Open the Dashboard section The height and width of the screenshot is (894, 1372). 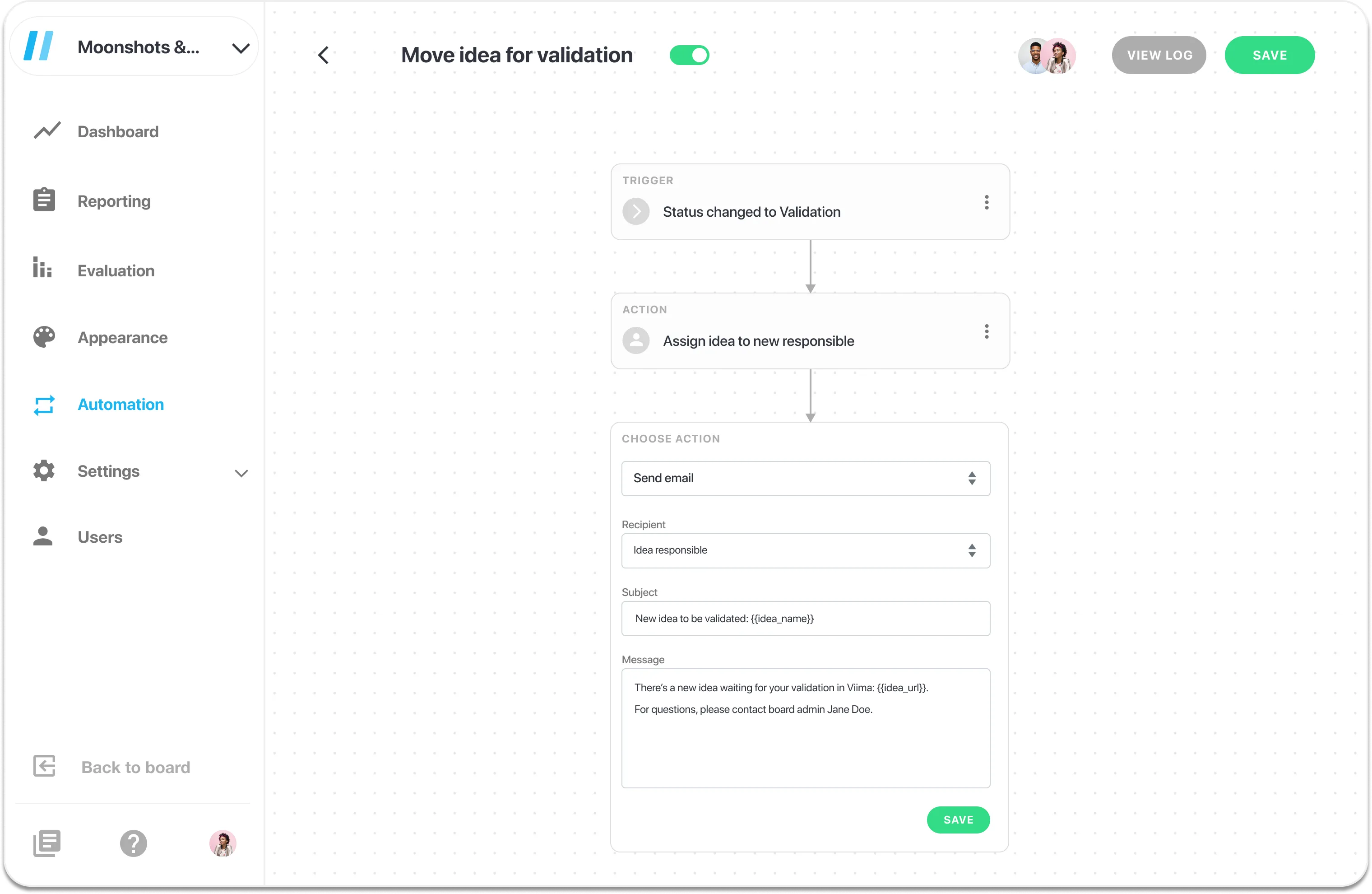click(x=118, y=131)
